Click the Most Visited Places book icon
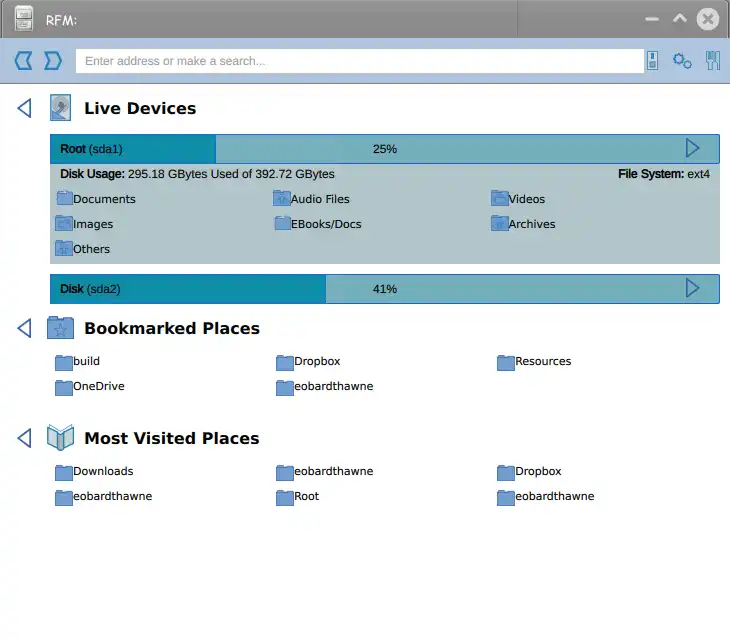Viewport: 730px width, 638px height. tap(61, 438)
